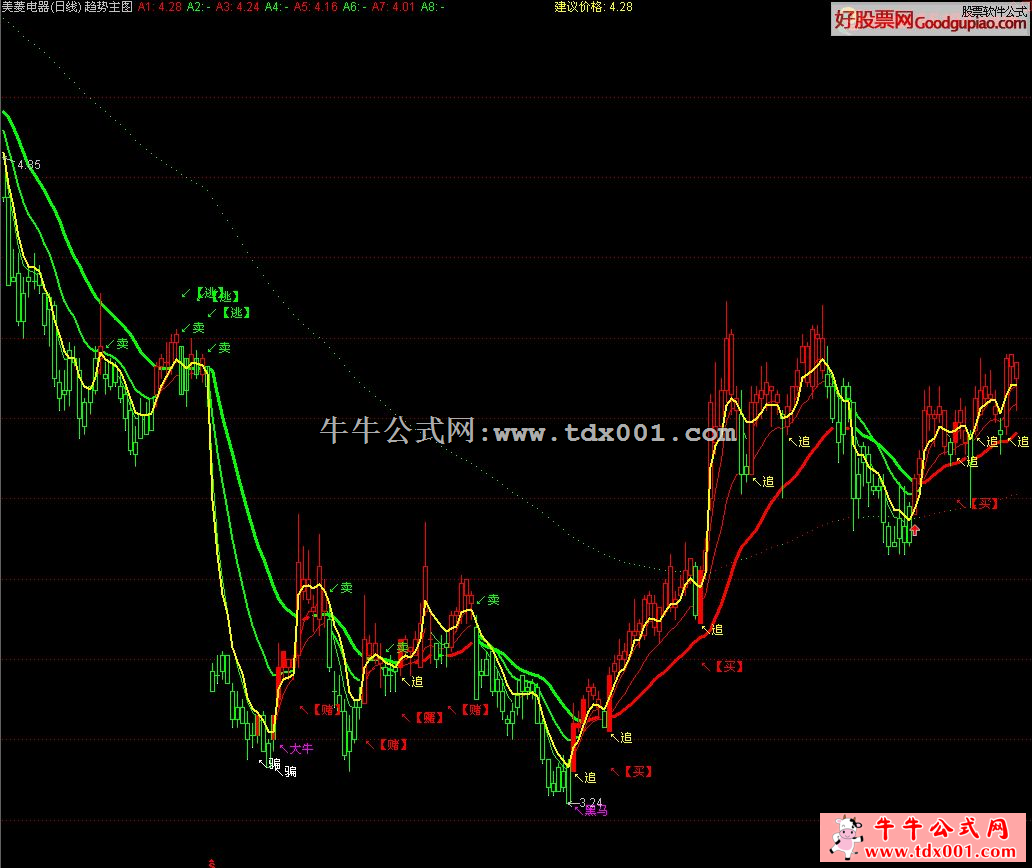This screenshot has height=868, width=1032.
Task: Click the A3: 4.24 indicator value
Action: 238,7
